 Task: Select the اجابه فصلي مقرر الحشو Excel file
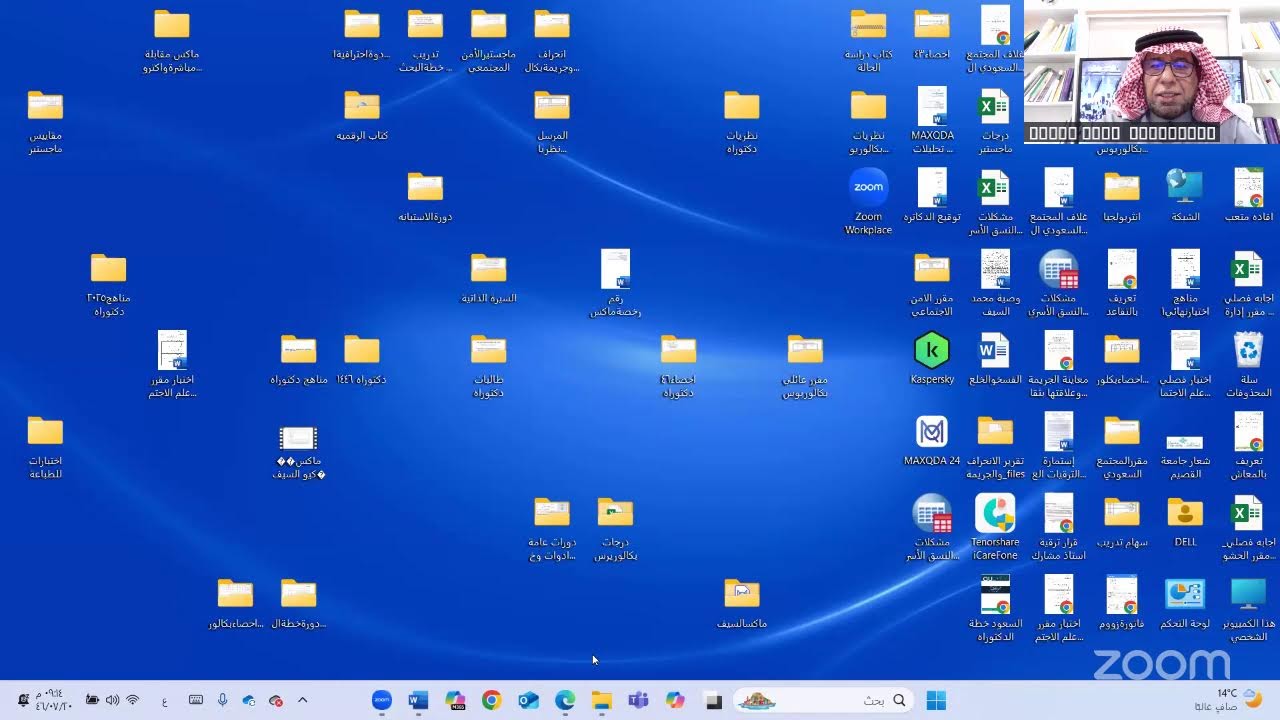pyautogui.click(x=1249, y=527)
